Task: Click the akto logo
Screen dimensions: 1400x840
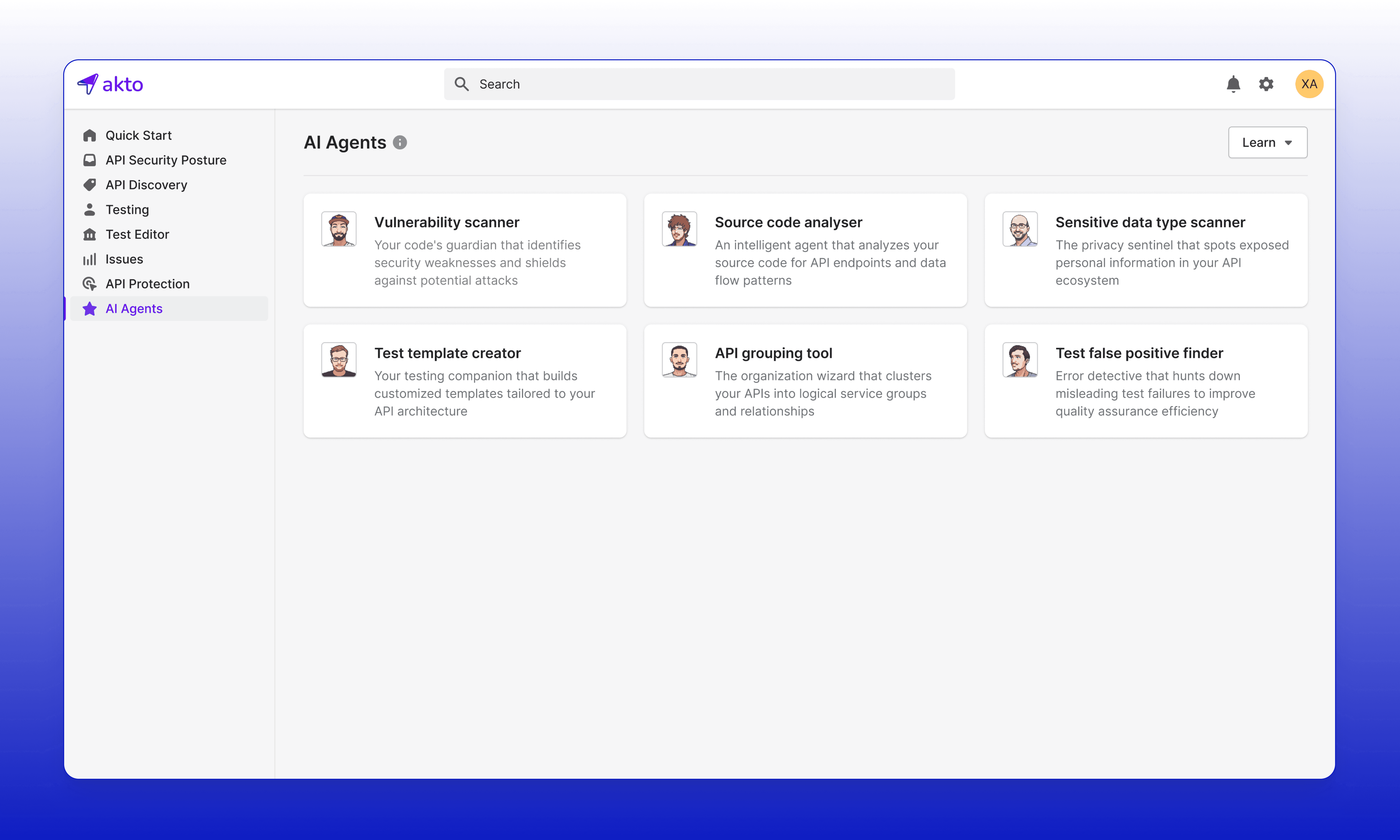Action: (110, 84)
